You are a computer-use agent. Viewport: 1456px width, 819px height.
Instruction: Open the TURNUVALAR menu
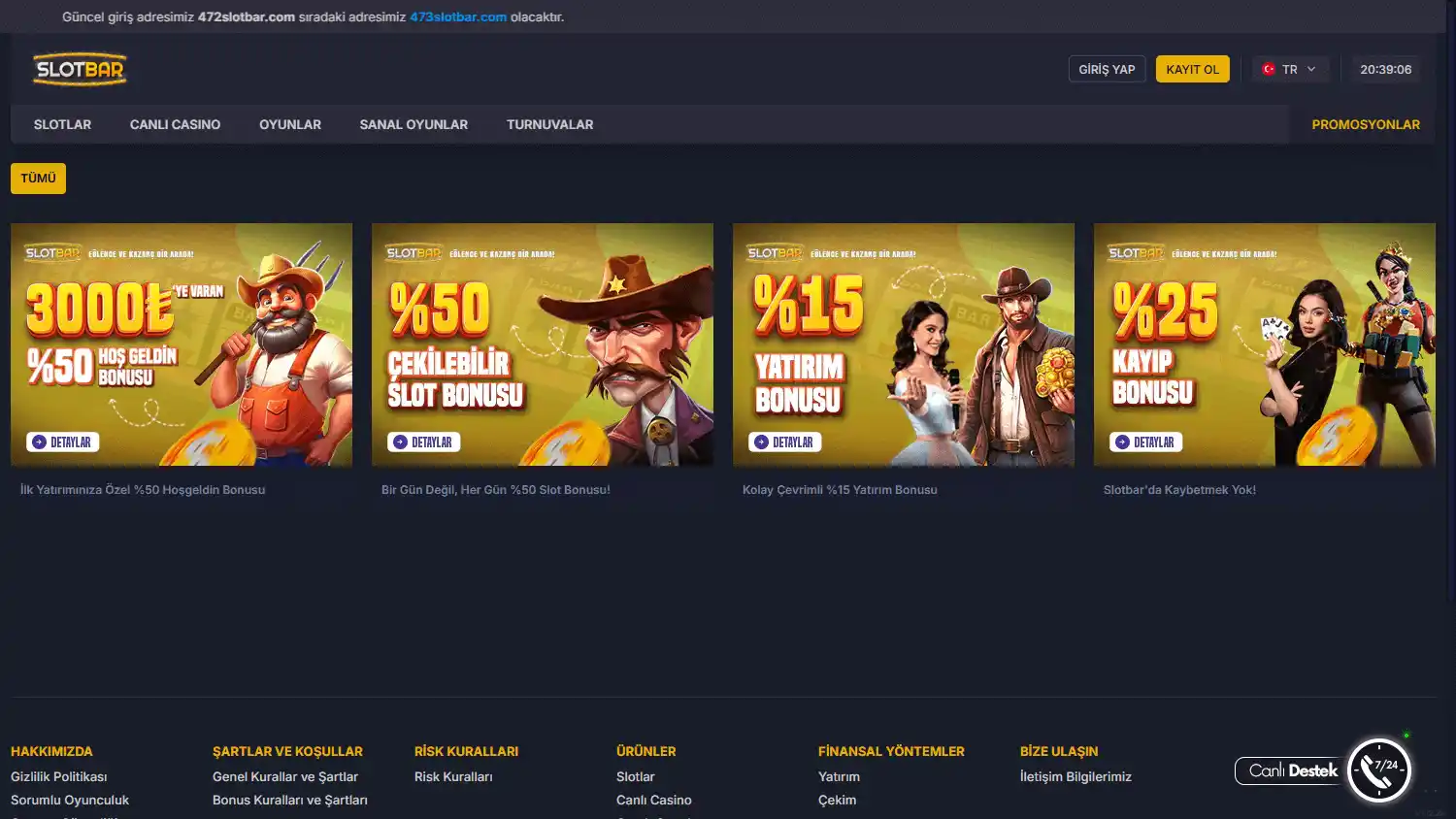pyautogui.click(x=549, y=124)
